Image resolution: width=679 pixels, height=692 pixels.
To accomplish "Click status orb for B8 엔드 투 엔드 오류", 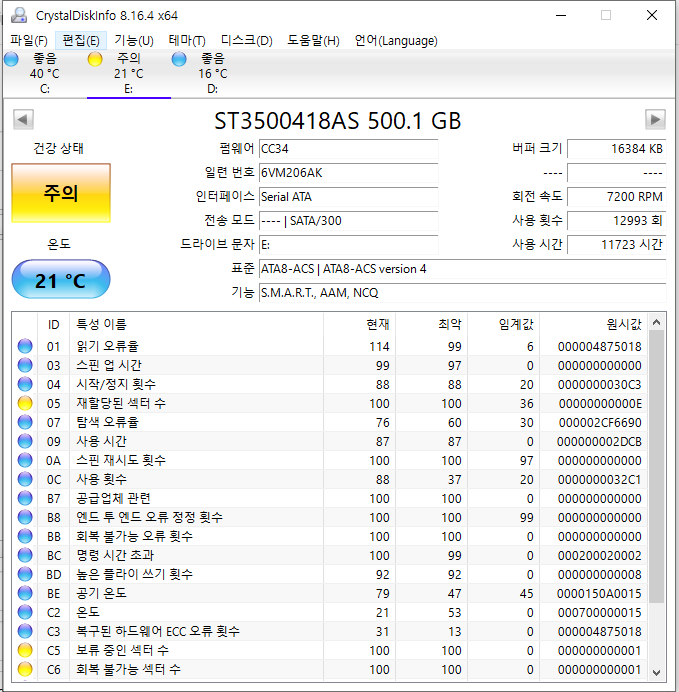I will click(25, 517).
